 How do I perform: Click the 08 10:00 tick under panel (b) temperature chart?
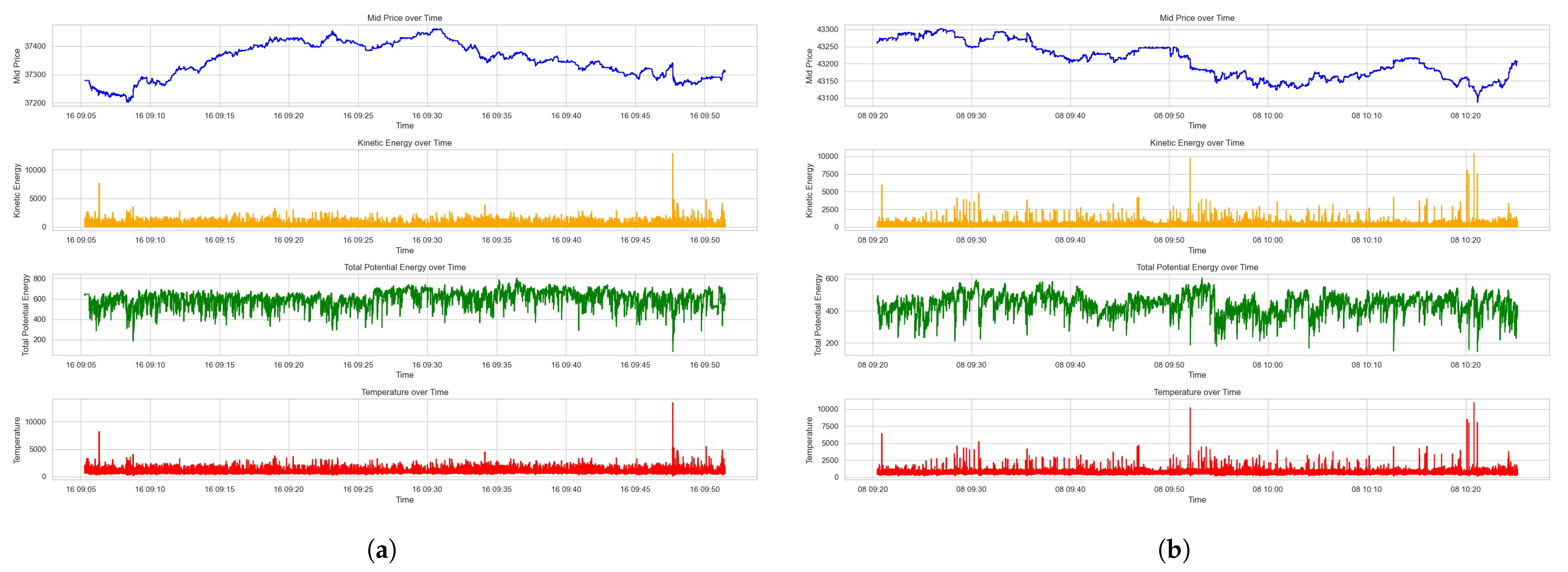coord(1268,489)
